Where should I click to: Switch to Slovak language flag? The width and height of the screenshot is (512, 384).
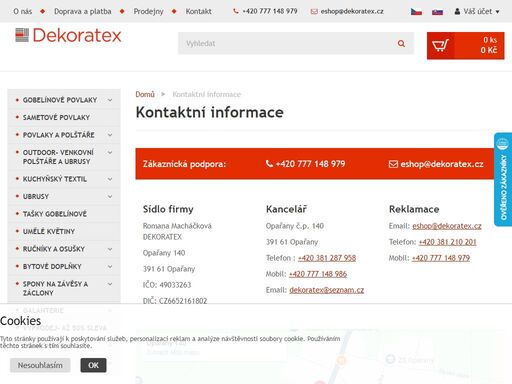(x=437, y=12)
